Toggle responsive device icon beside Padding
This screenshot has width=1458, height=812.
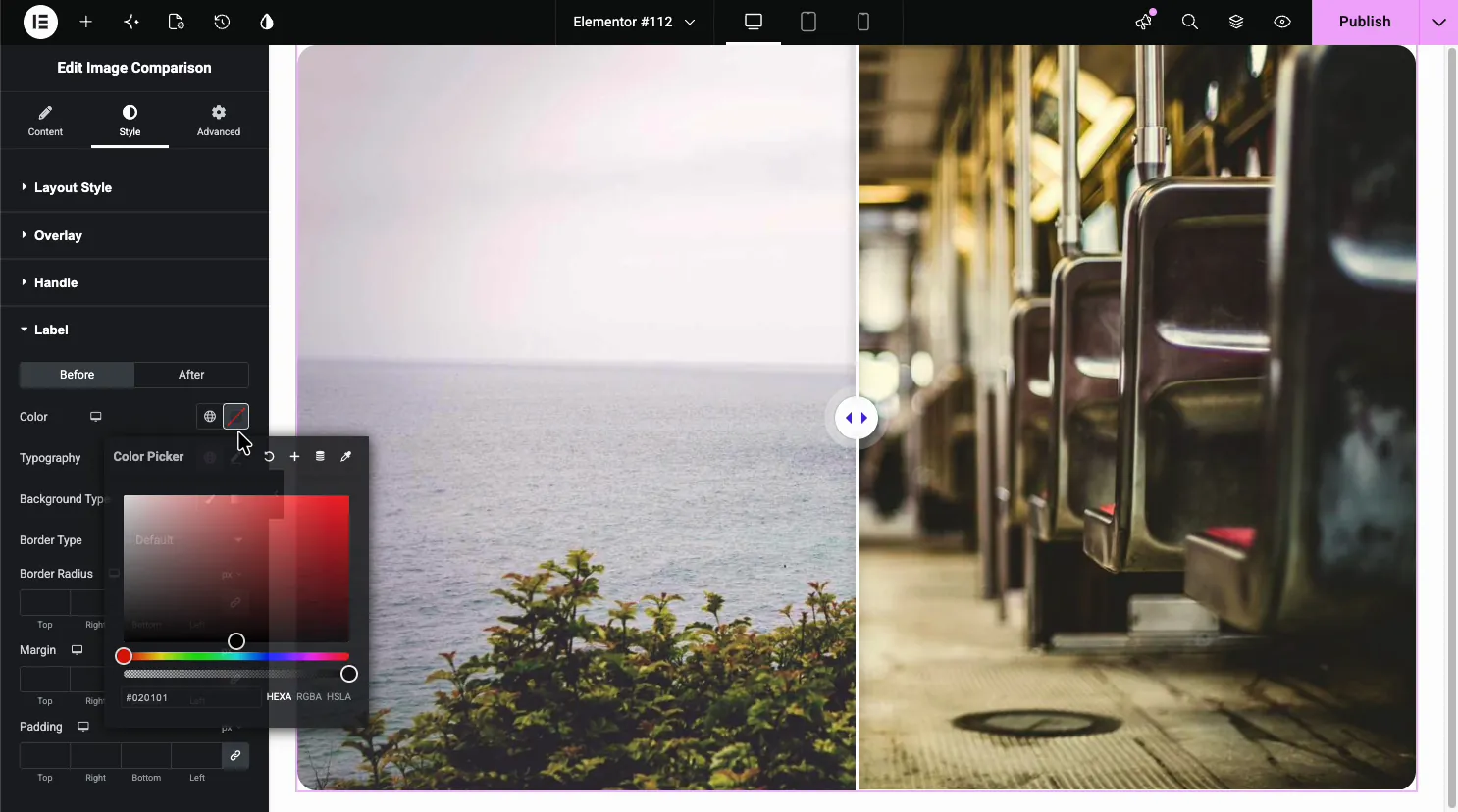[83, 727]
